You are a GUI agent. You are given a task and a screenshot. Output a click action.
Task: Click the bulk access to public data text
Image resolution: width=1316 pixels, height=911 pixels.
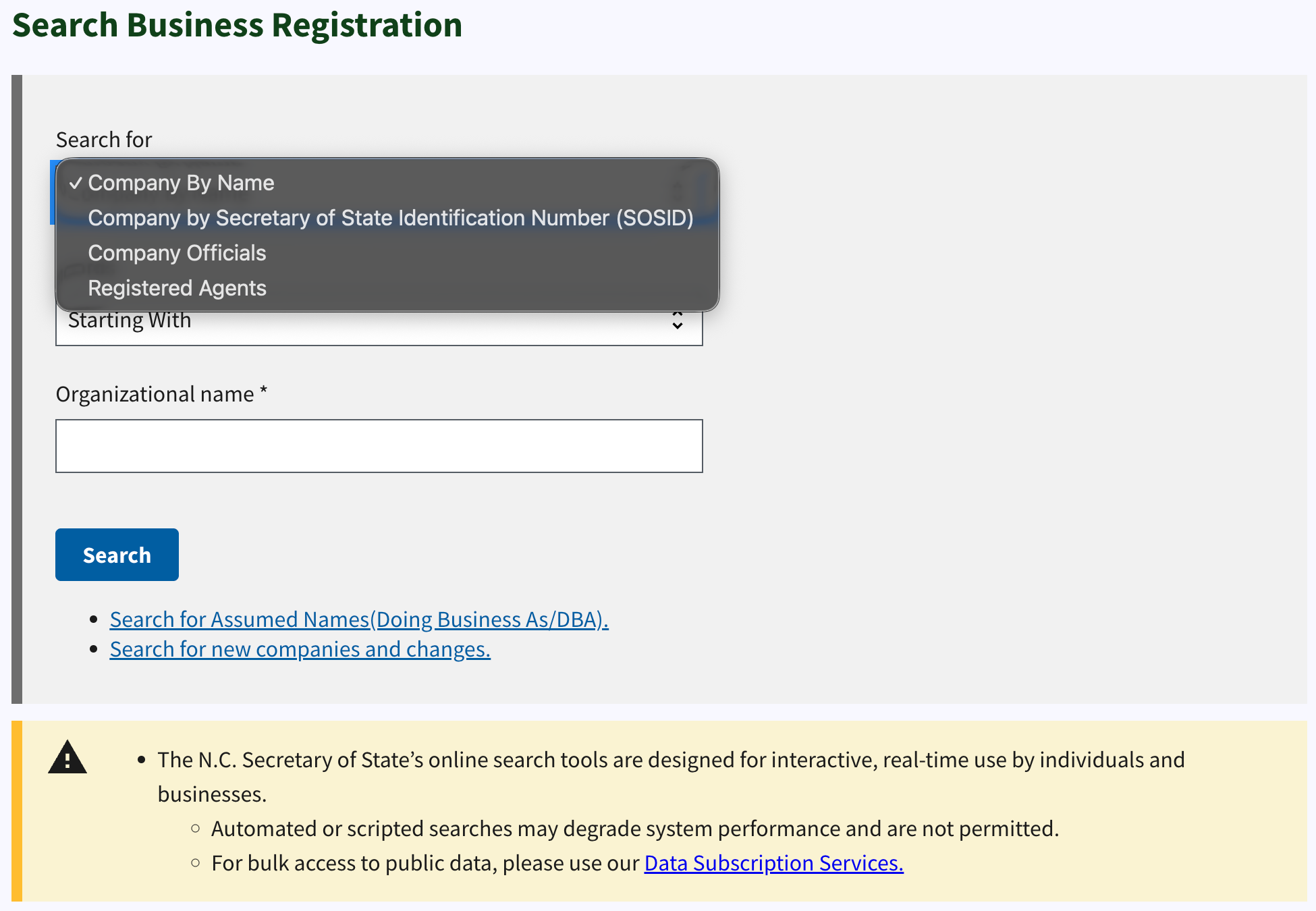point(425,863)
